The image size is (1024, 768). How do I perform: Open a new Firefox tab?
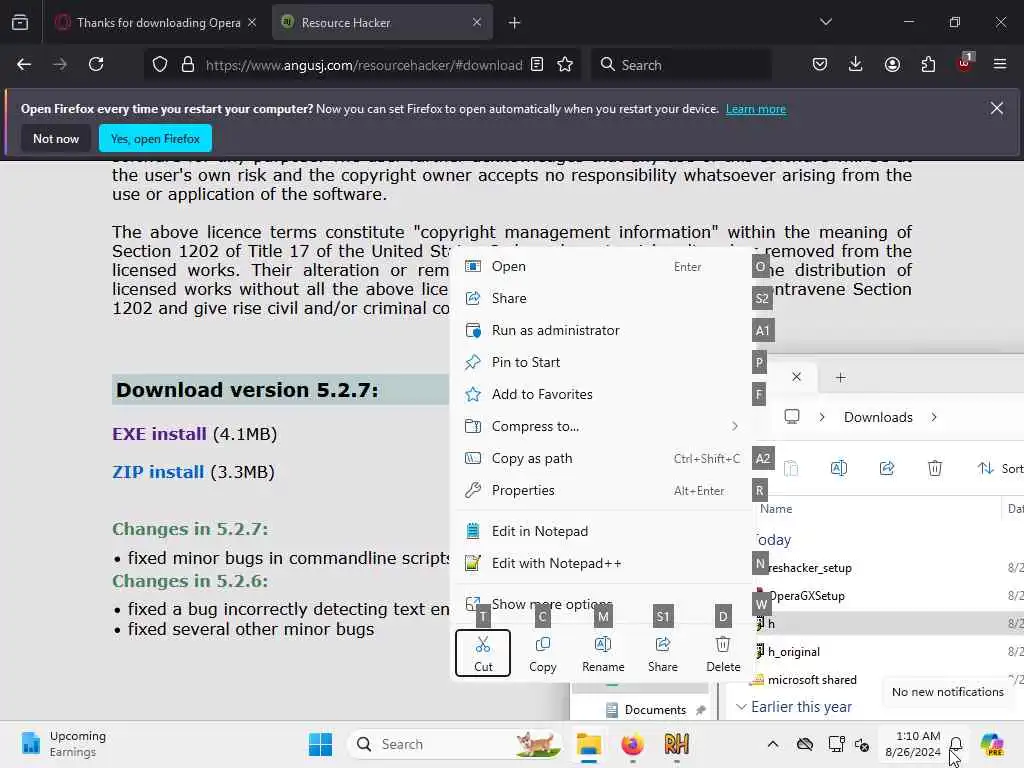(515, 23)
